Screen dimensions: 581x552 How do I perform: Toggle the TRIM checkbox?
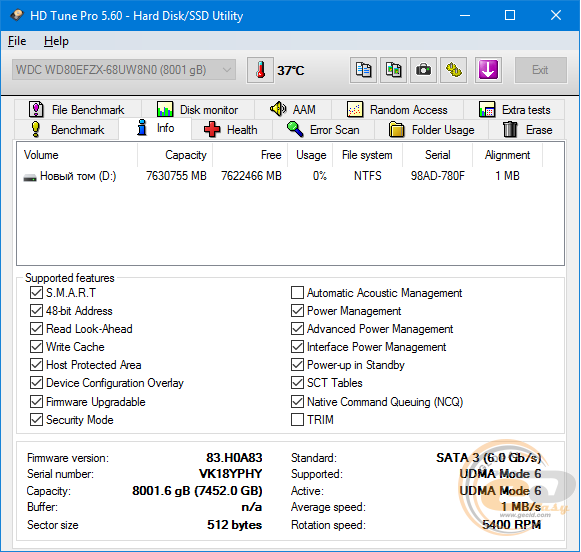click(297, 420)
